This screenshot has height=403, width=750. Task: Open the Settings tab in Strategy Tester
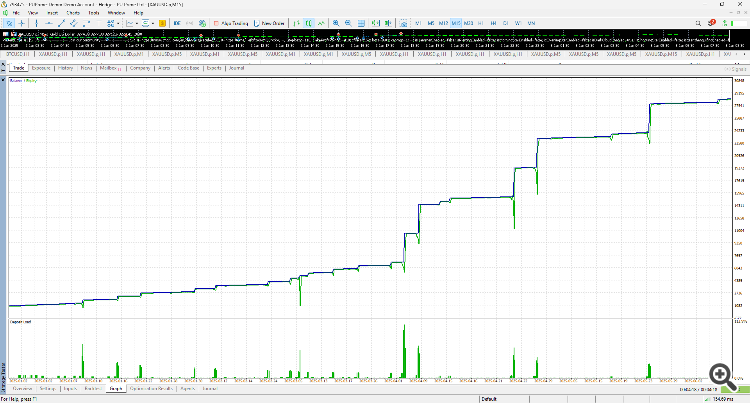coord(47,389)
